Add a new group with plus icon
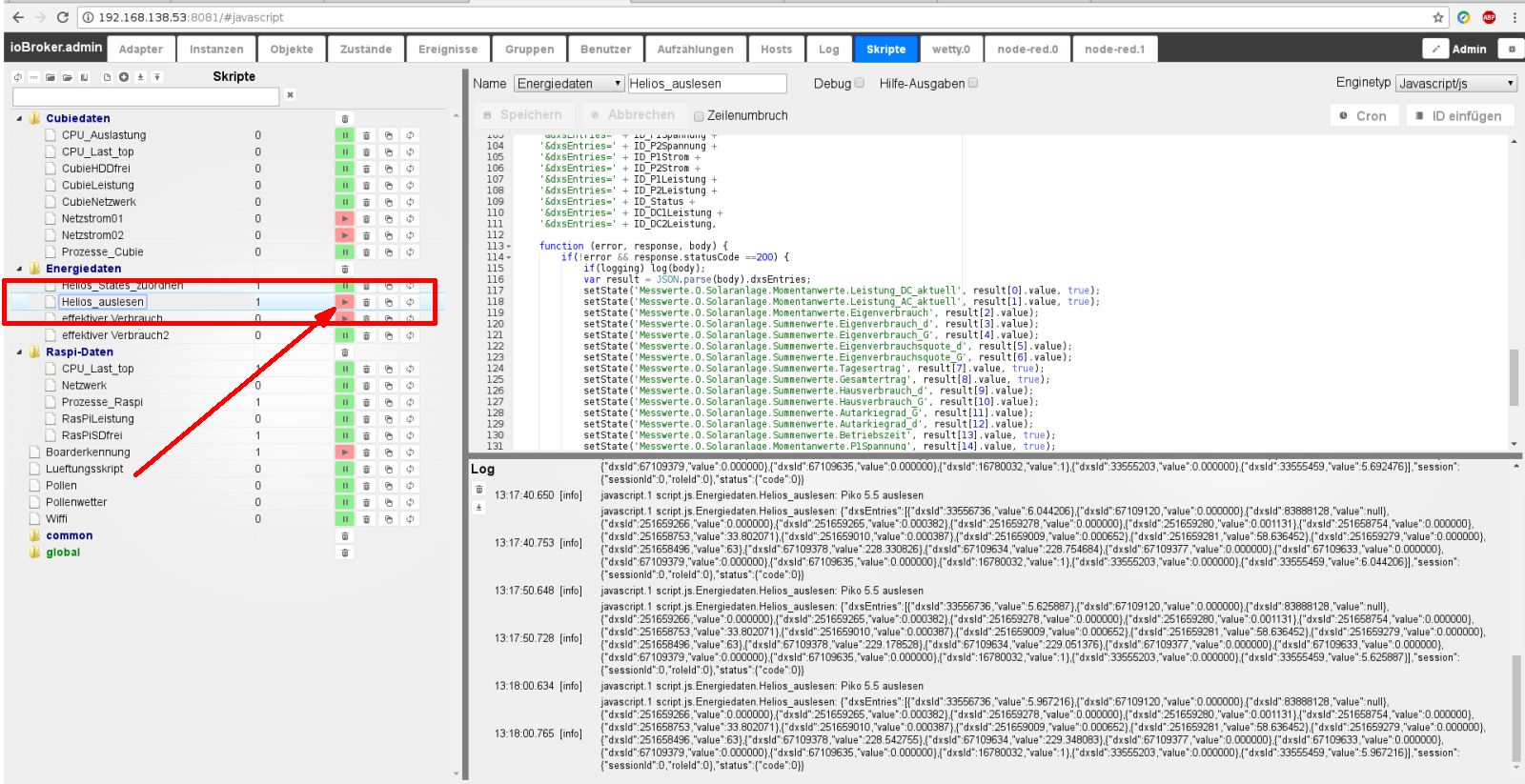 (x=124, y=77)
